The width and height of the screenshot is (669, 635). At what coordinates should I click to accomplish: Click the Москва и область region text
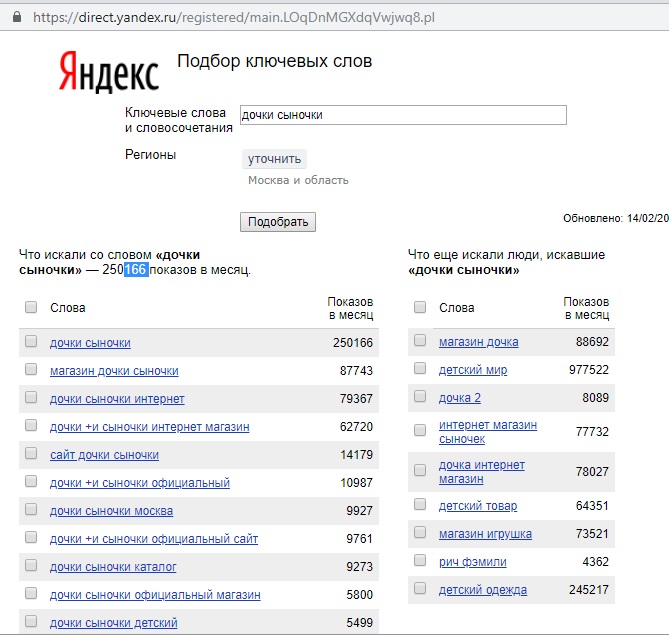point(298,181)
